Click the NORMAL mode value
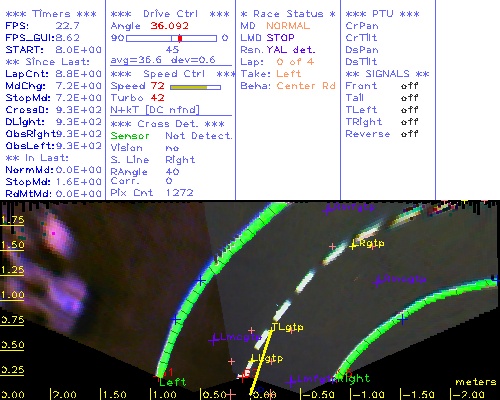The height and width of the screenshot is (400, 500). tap(288, 26)
